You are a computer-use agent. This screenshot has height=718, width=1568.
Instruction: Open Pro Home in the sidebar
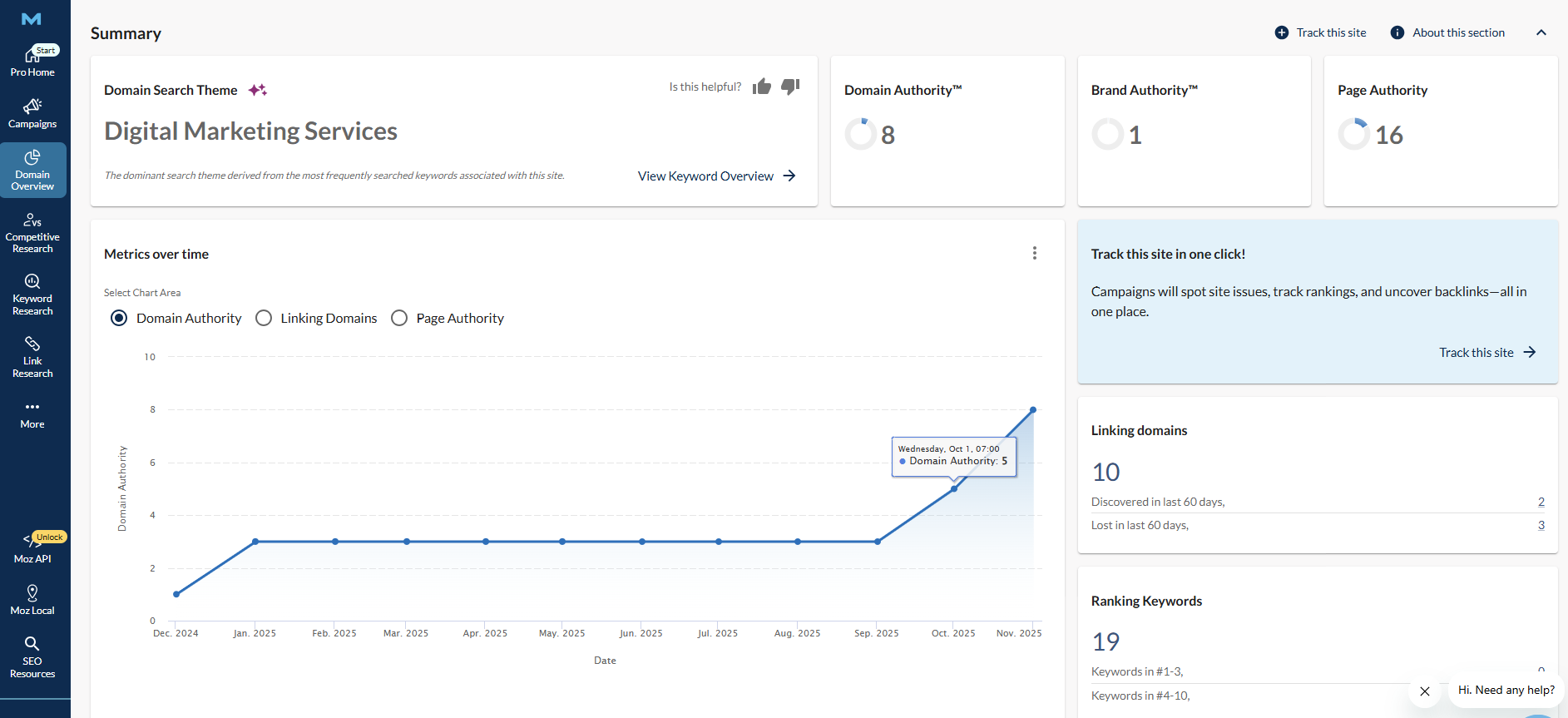click(32, 62)
